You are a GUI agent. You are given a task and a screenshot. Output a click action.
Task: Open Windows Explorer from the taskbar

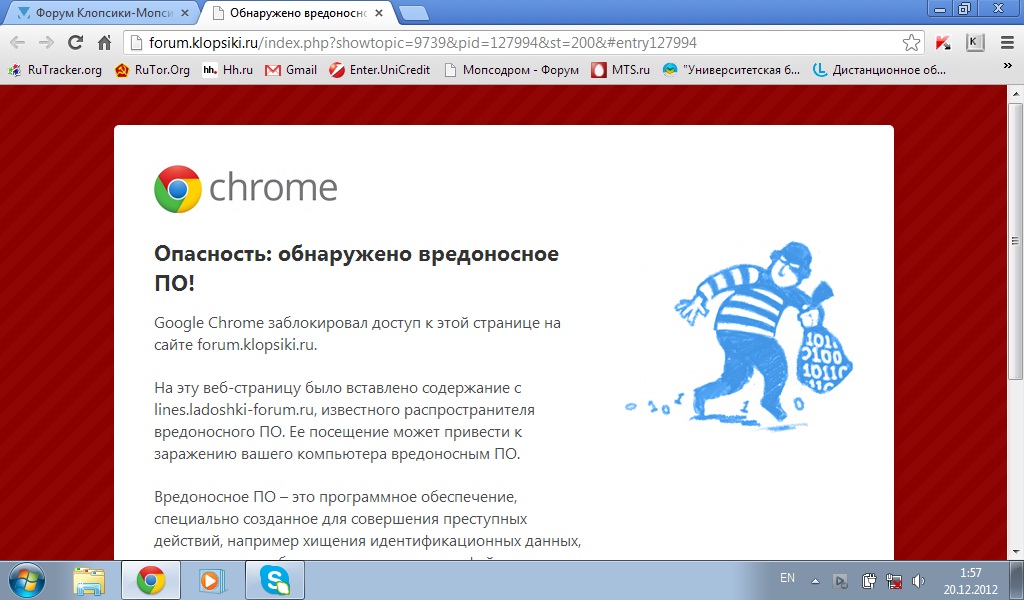click(89, 580)
